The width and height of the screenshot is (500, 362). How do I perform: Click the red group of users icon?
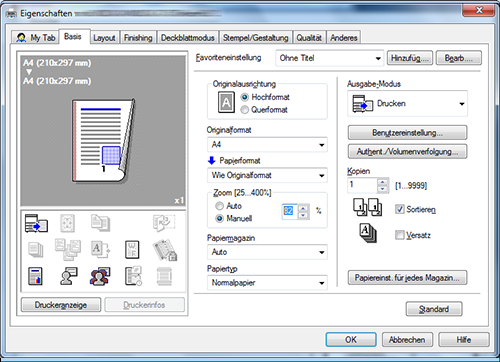coord(100,276)
